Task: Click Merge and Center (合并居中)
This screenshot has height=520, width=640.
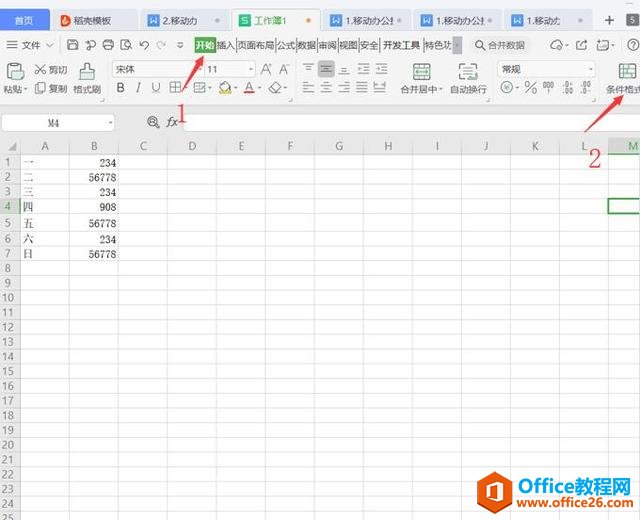Action: [x=421, y=78]
